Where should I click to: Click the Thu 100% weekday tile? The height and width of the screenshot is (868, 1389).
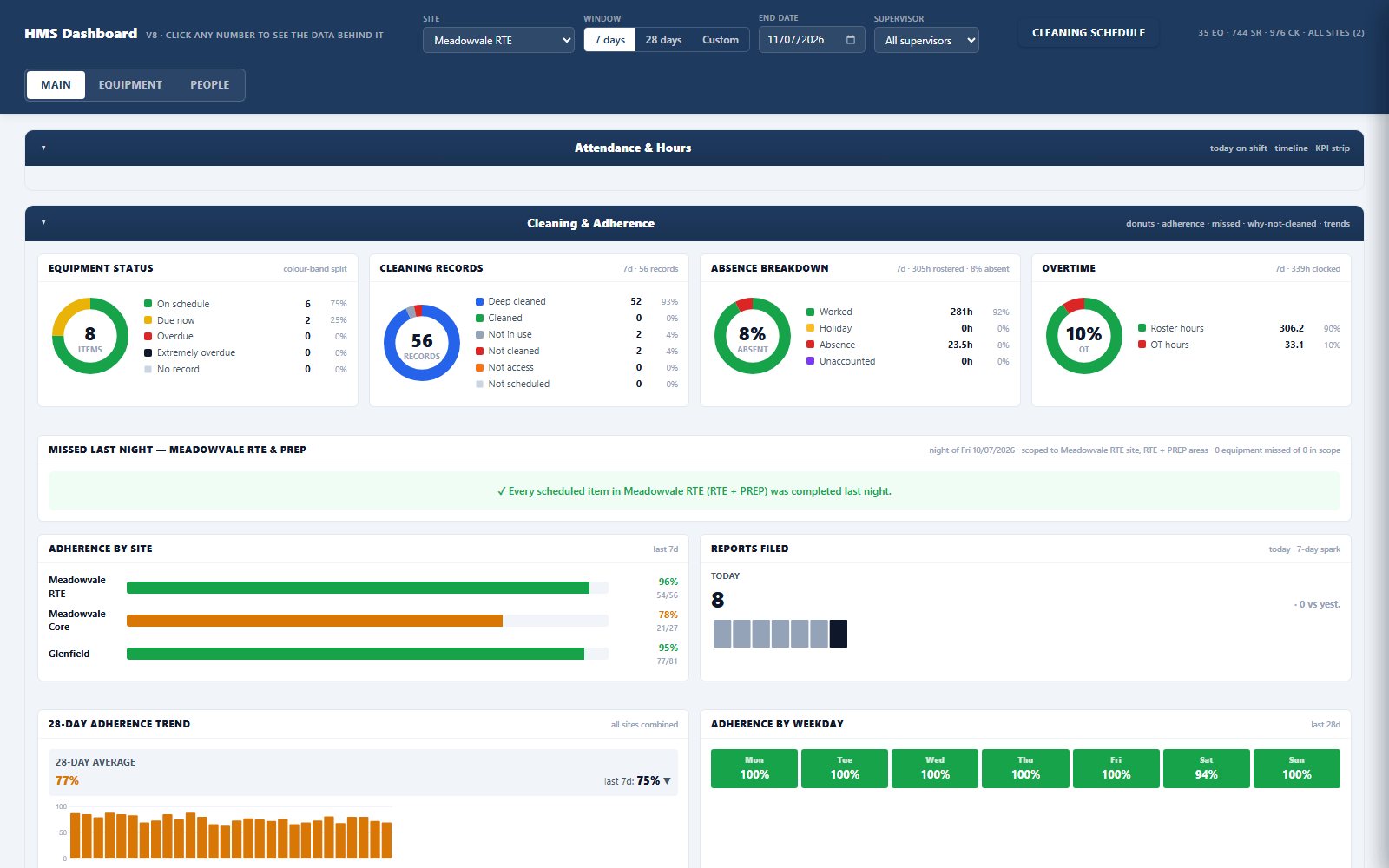[x=1025, y=768]
